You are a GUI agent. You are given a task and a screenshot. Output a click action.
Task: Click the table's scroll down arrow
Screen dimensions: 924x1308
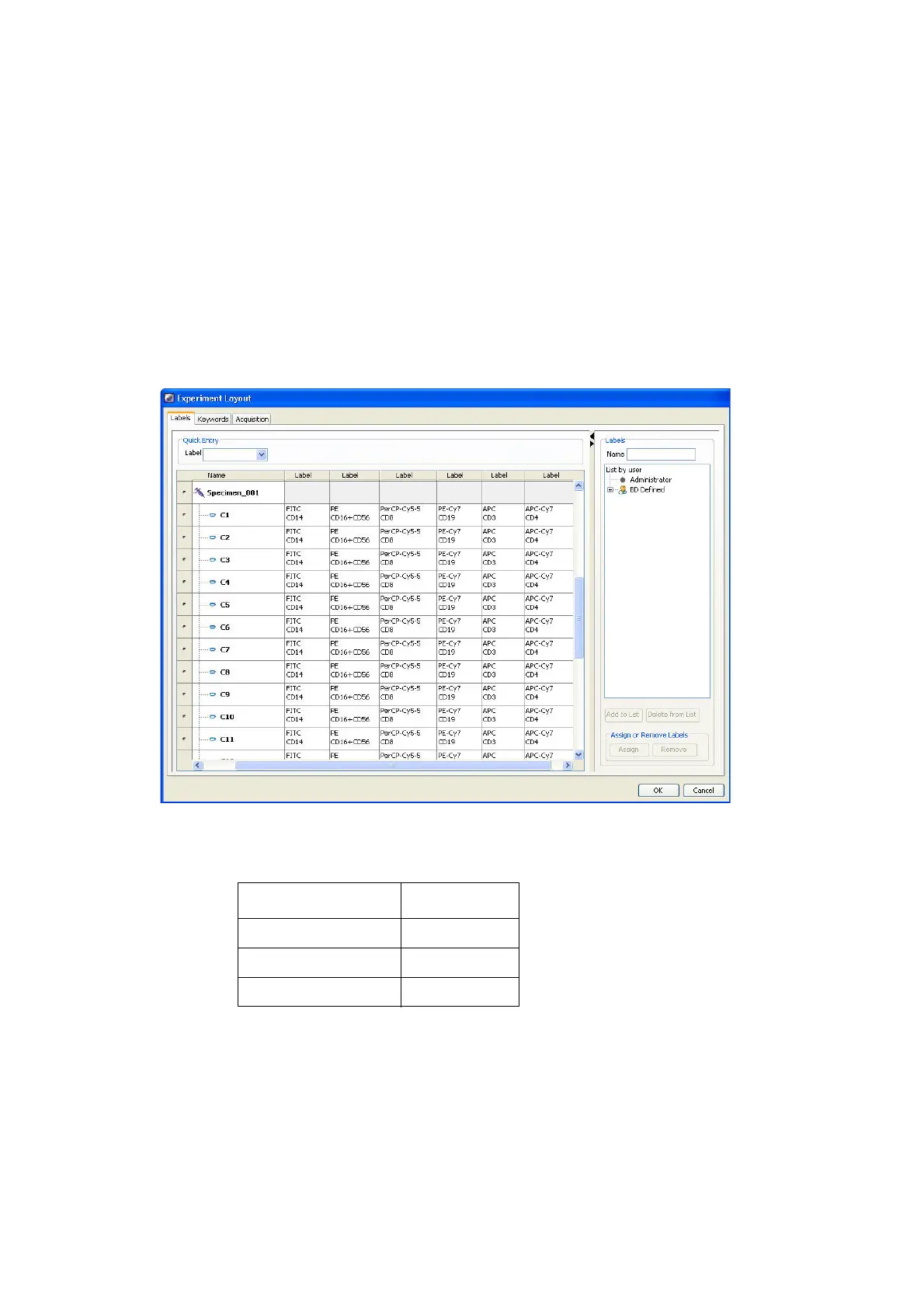click(578, 755)
